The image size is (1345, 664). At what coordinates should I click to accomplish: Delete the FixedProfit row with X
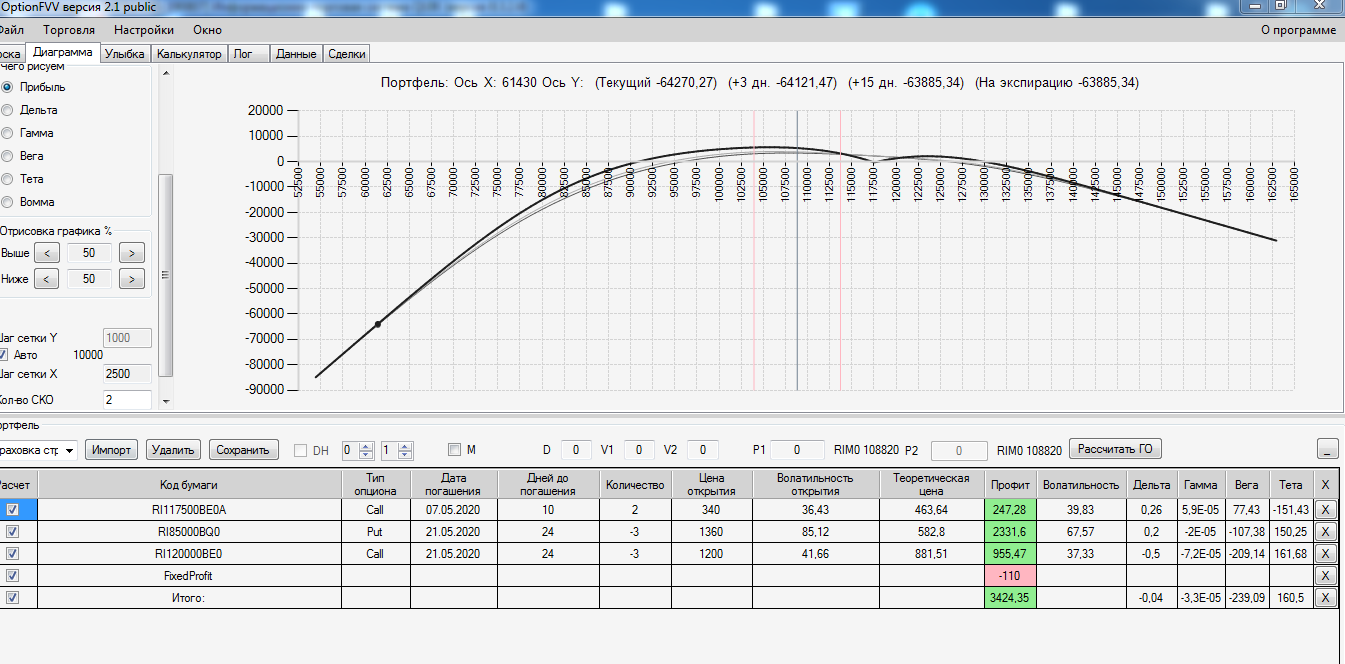point(1325,576)
